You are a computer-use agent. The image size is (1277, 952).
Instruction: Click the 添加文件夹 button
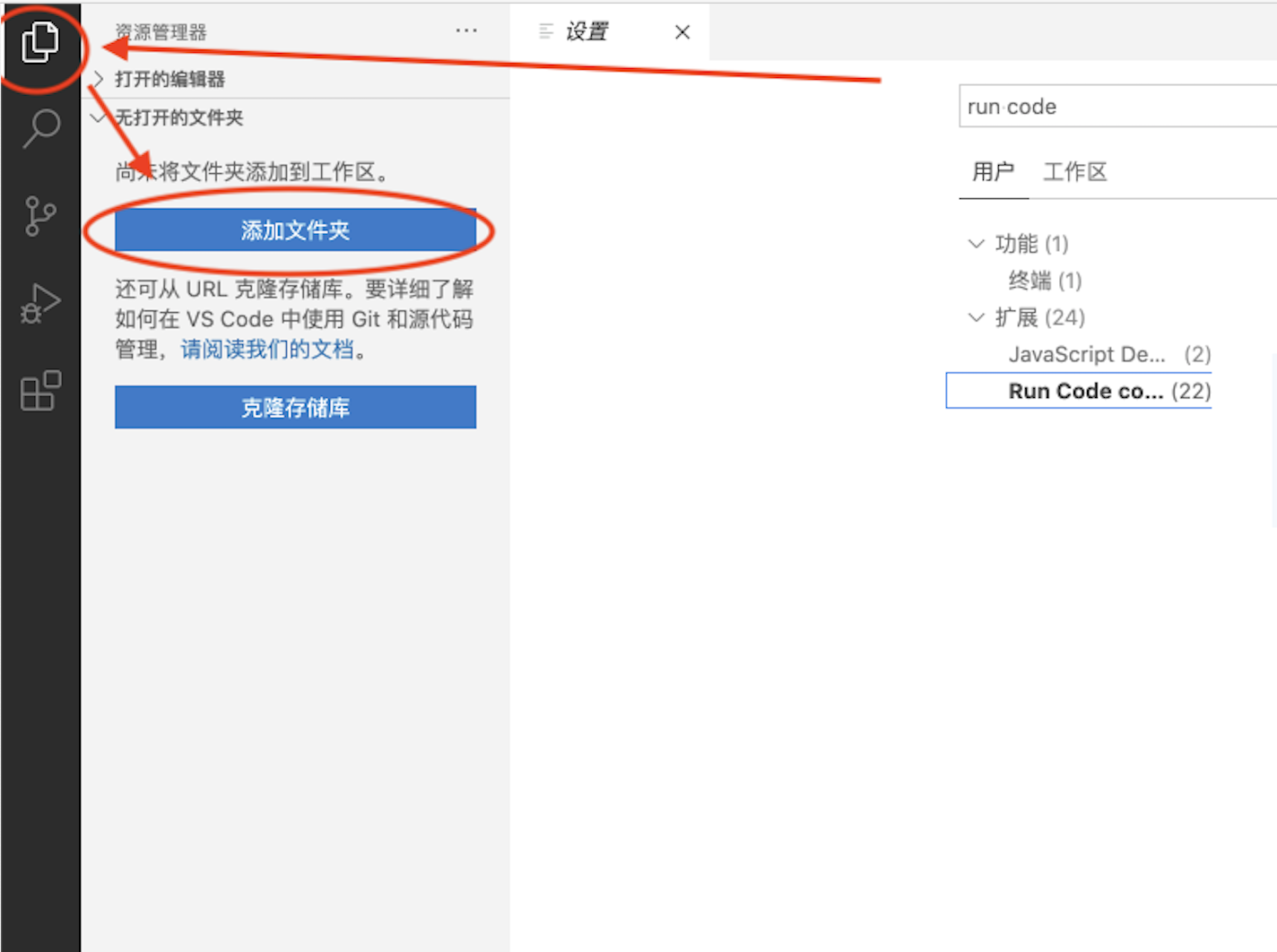[295, 230]
